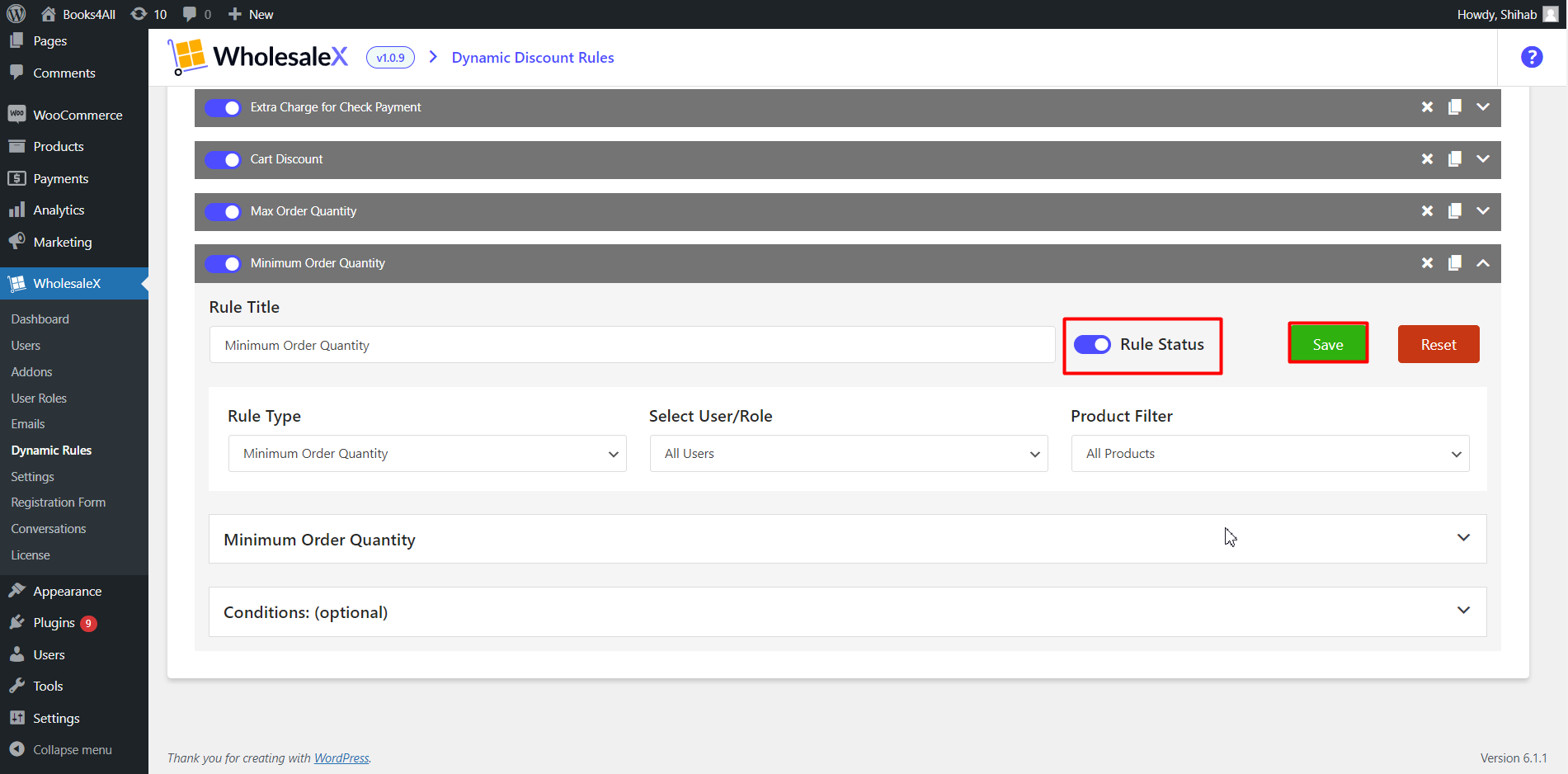This screenshot has width=1568, height=774.
Task: Toggle the Max Order Quantity rule
Action: point(223,211)
